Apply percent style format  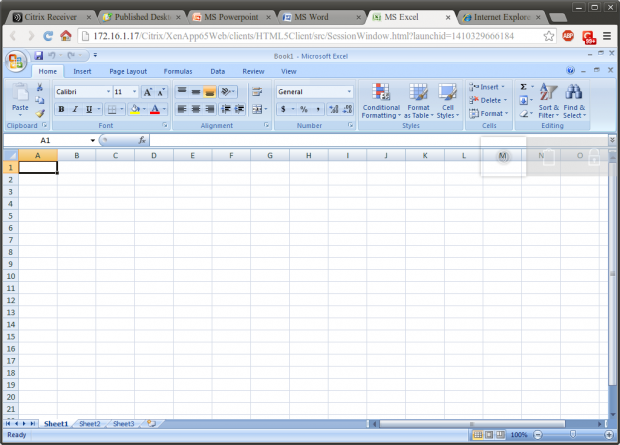tap(304, 109)
